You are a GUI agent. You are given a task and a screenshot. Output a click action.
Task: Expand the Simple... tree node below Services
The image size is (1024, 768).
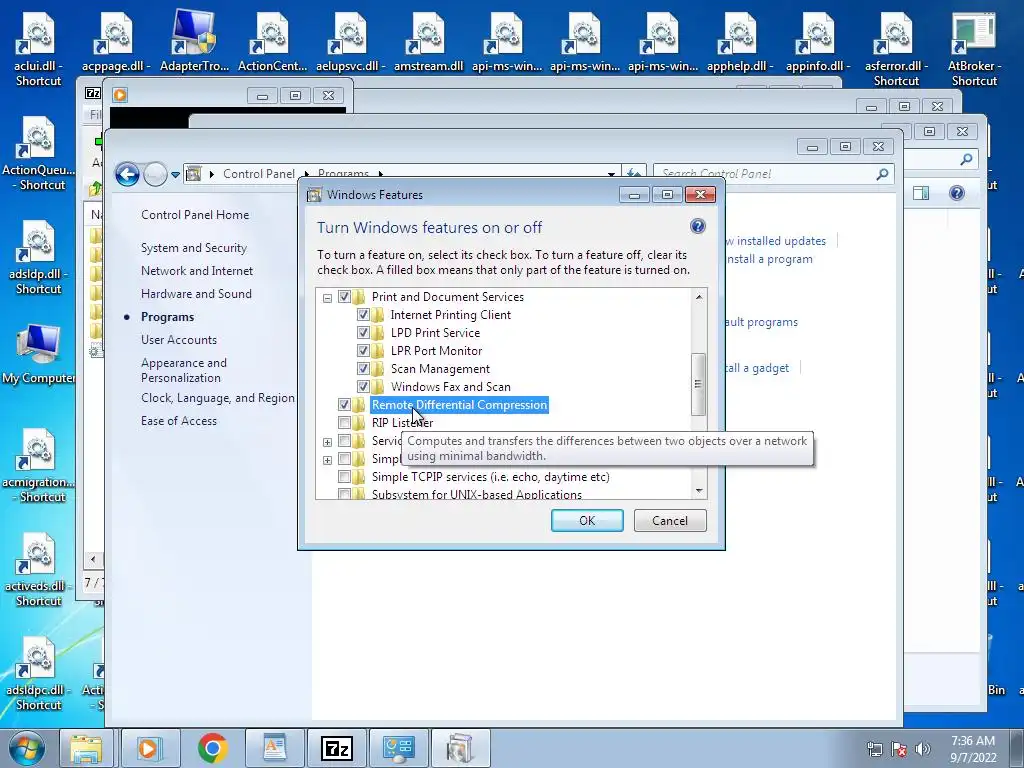click(x=327, y=460)
